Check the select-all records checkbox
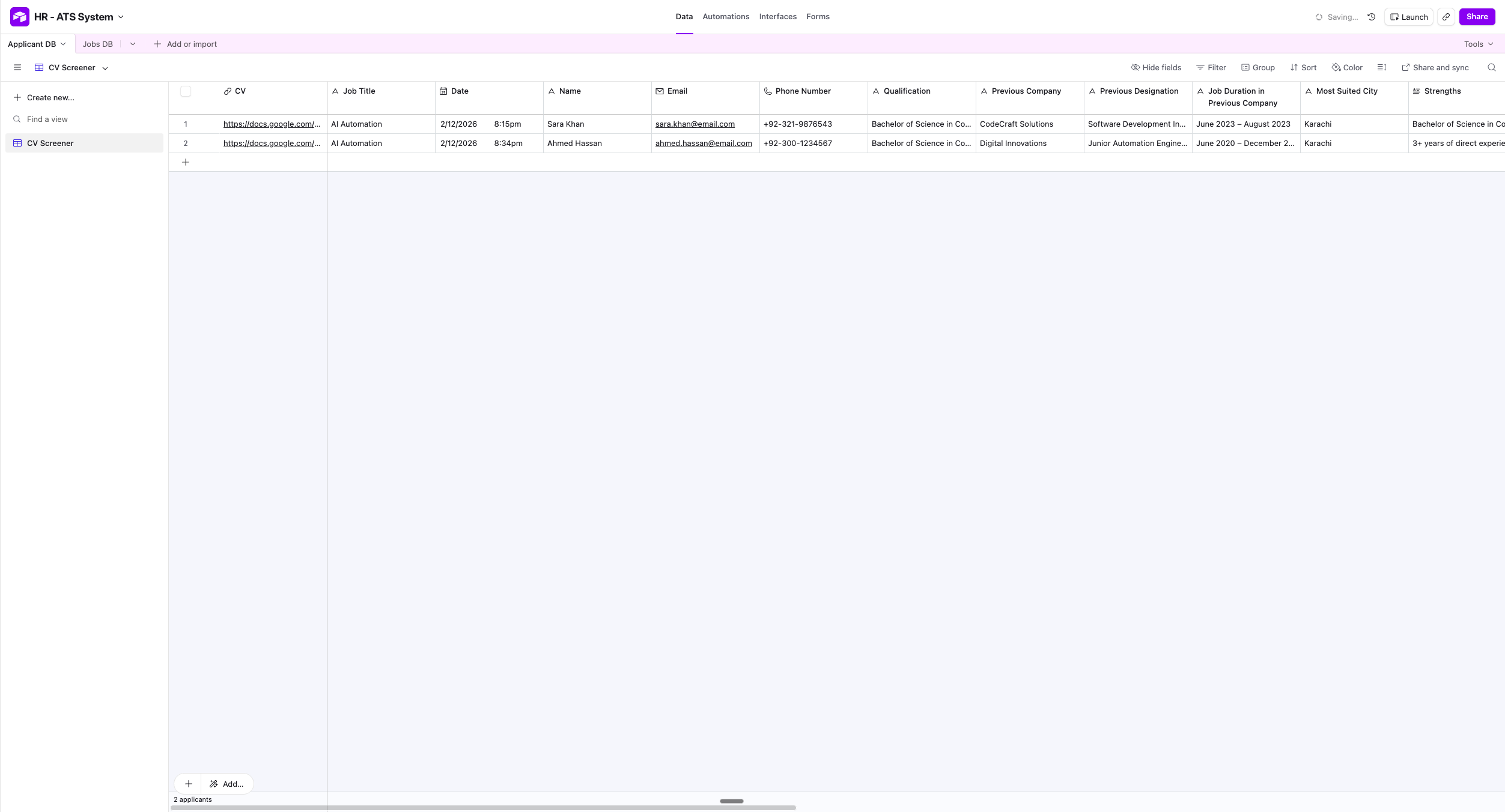The width and height of the screenshot is (1505, 812). pyautogui.click(x=186, y=91)
